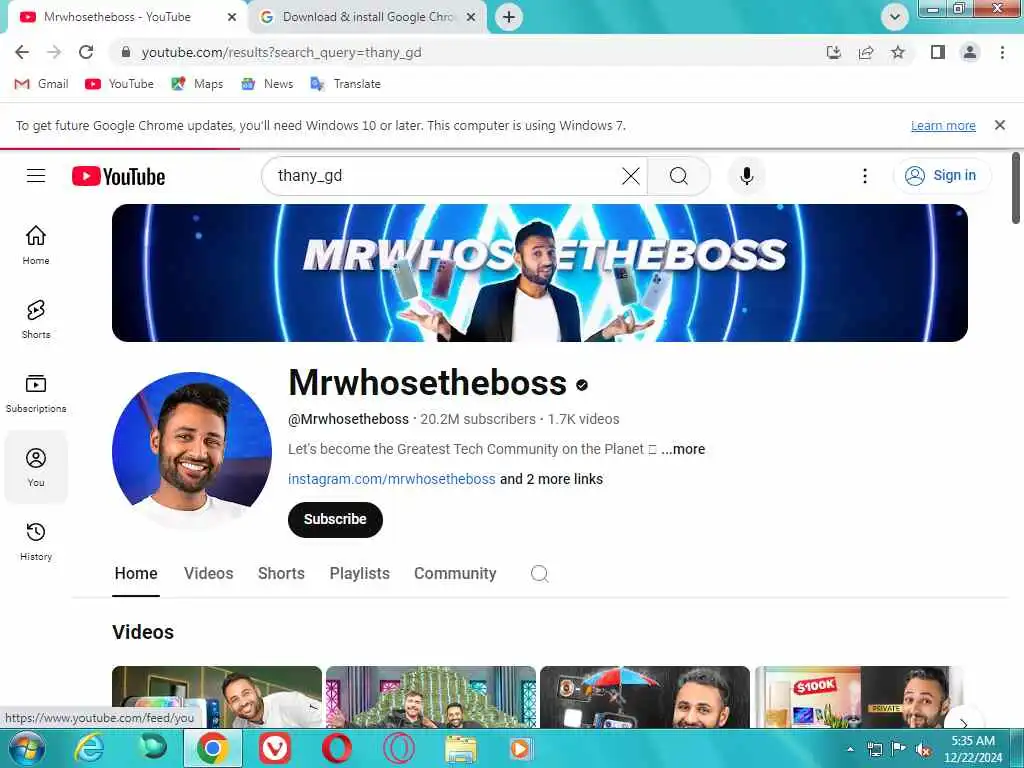Open the red Opera browser from the taskbar
Screen dimensions: 1024x768
[337, 749]
